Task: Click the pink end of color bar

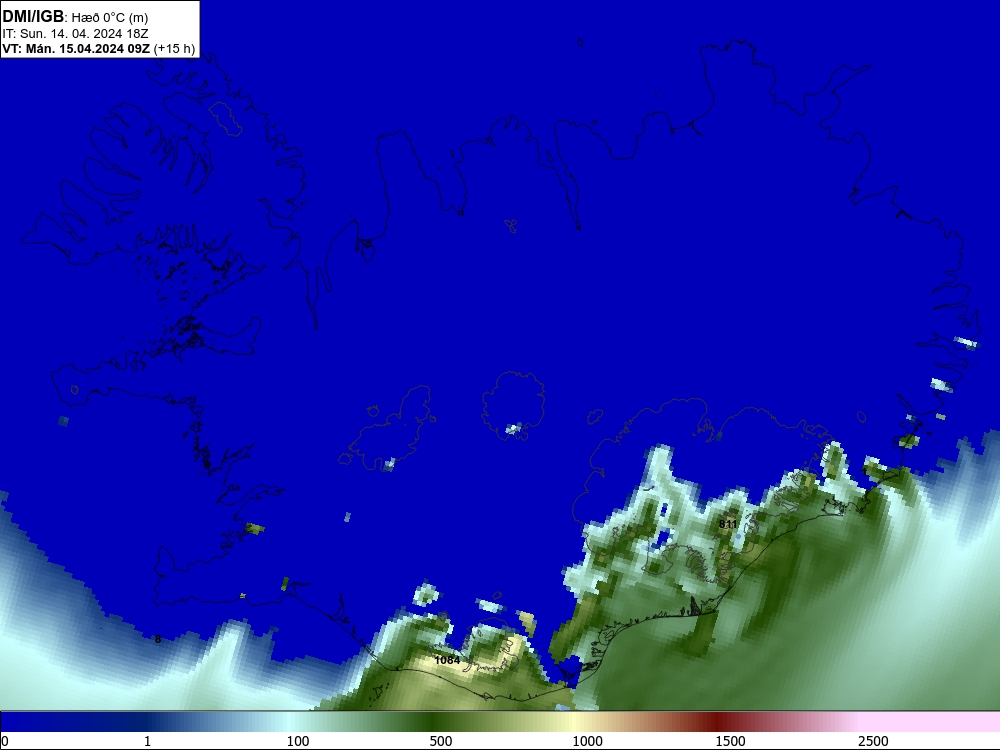Action: pyautogui.click(x=931, y=722)
